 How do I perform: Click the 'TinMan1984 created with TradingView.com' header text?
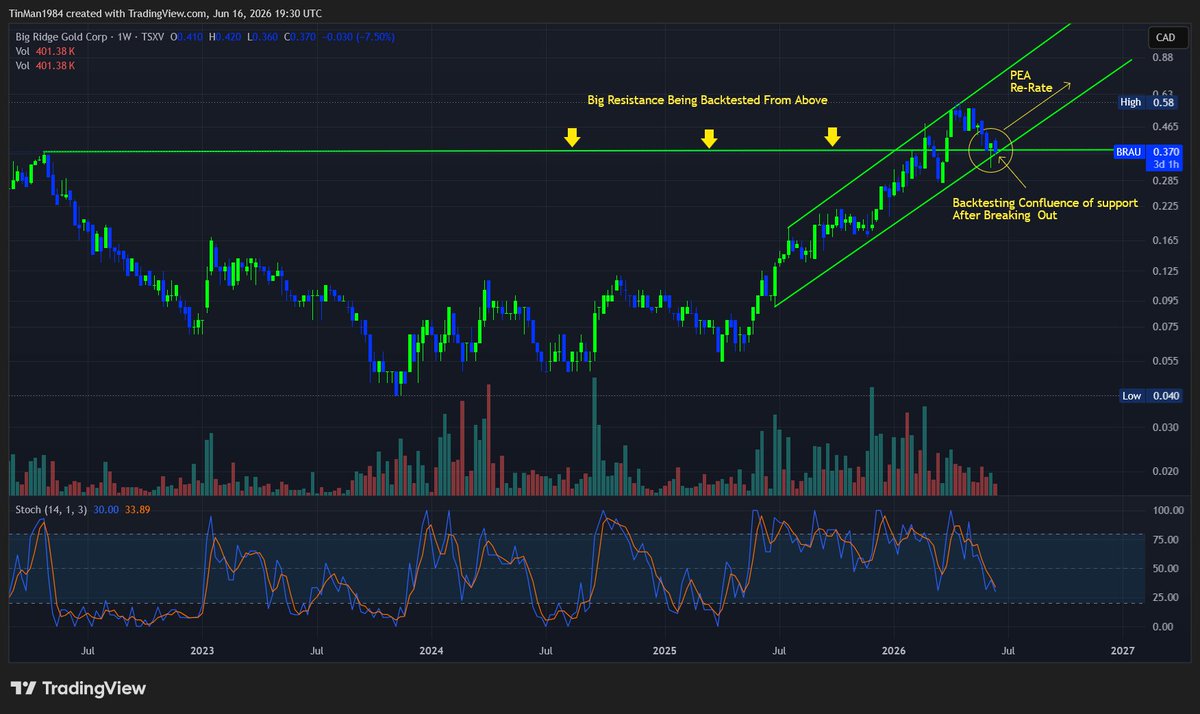coord(107,16)
